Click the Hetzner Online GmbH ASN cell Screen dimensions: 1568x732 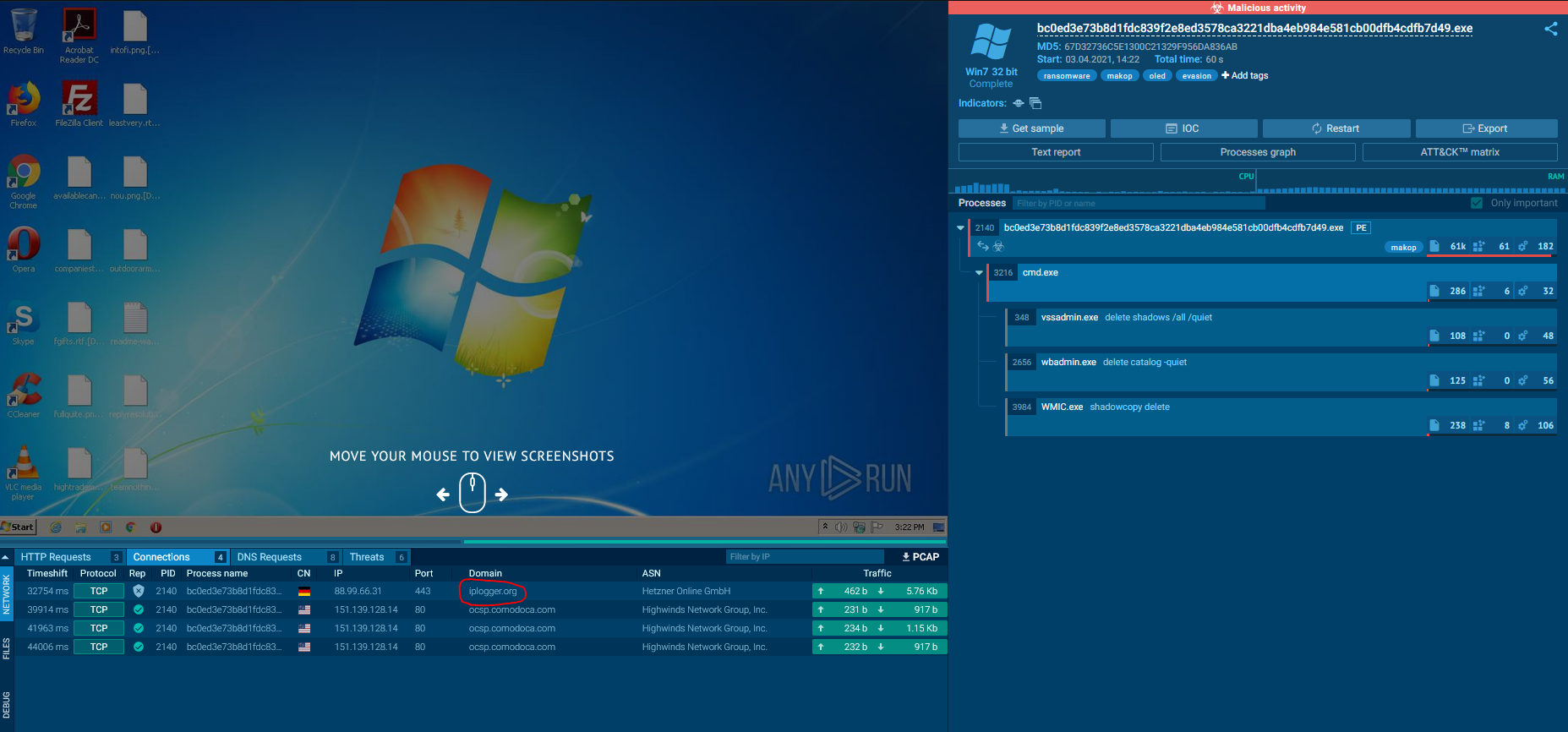686,591
